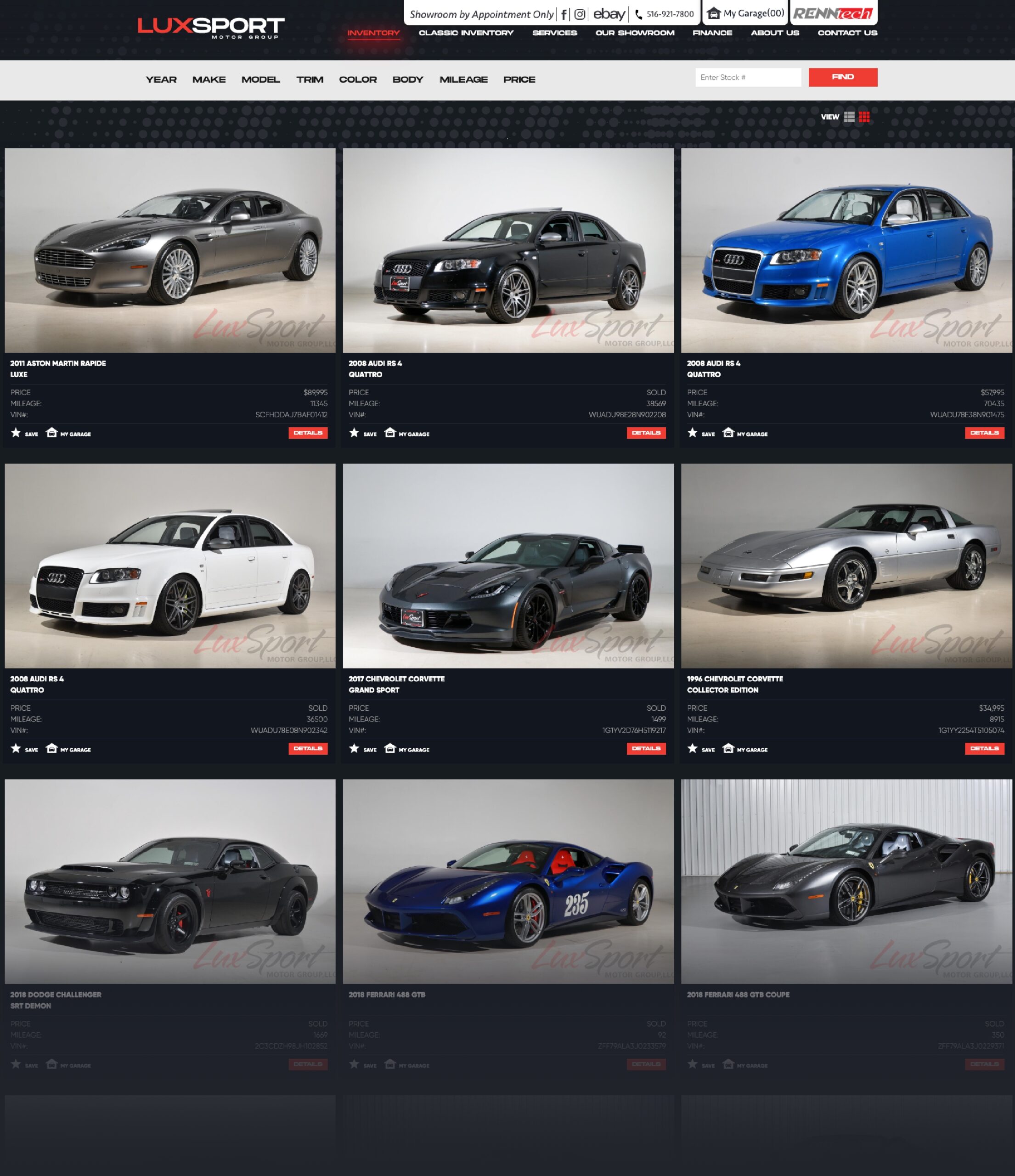Open CONTACT US page
Screen dimensions: 1015x1176
[x=848, y=33]
